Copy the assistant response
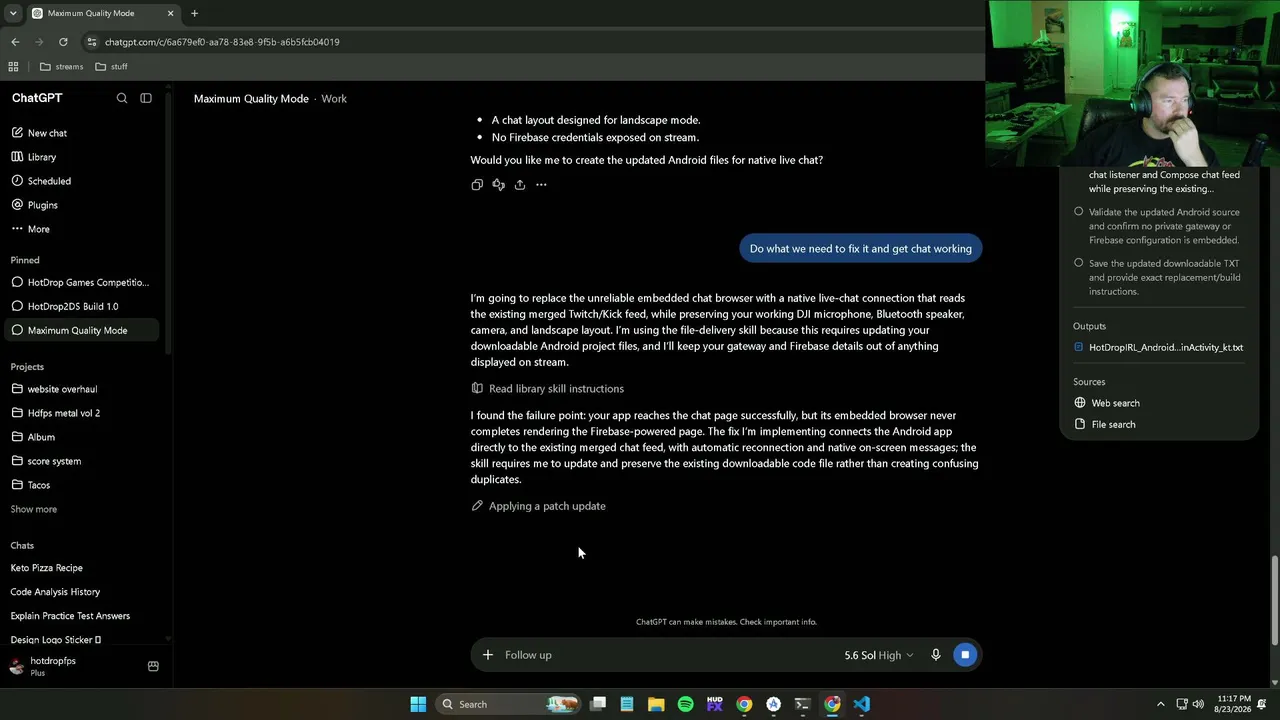The image size is (1280, 720). coord(477,184)
